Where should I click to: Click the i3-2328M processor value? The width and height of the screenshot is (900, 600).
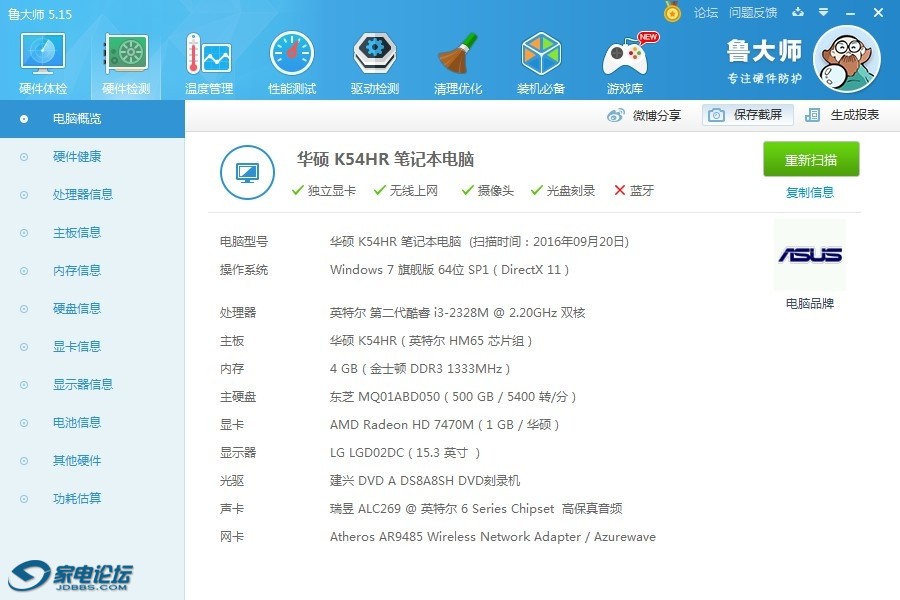(457, 313)
